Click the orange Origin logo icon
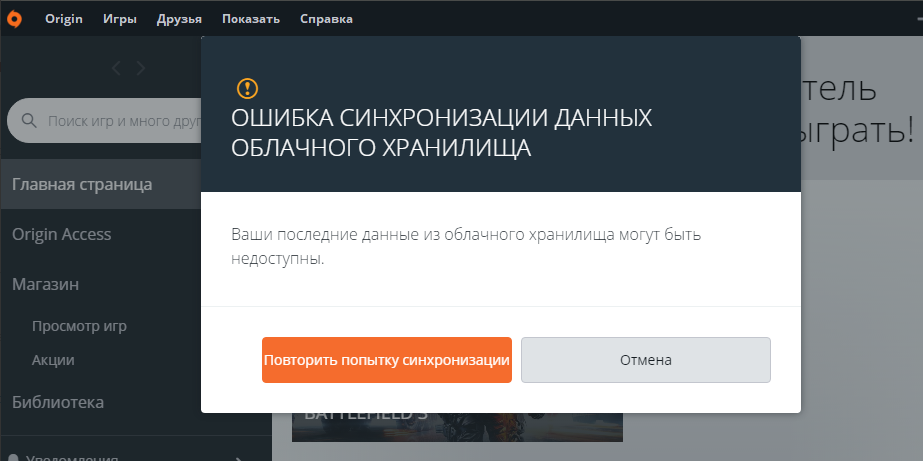 point(14,19)
